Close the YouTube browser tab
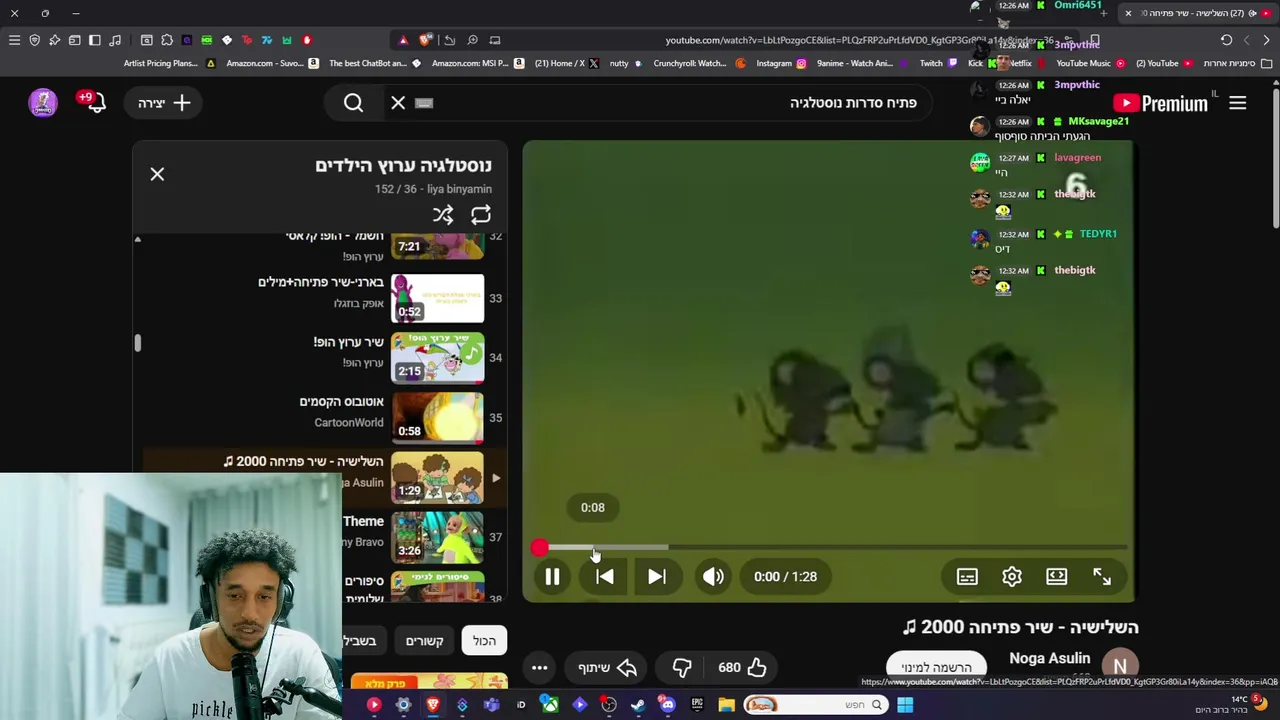The width and height of the screenshot is (1280, 720). click(x=1128, y=13)
